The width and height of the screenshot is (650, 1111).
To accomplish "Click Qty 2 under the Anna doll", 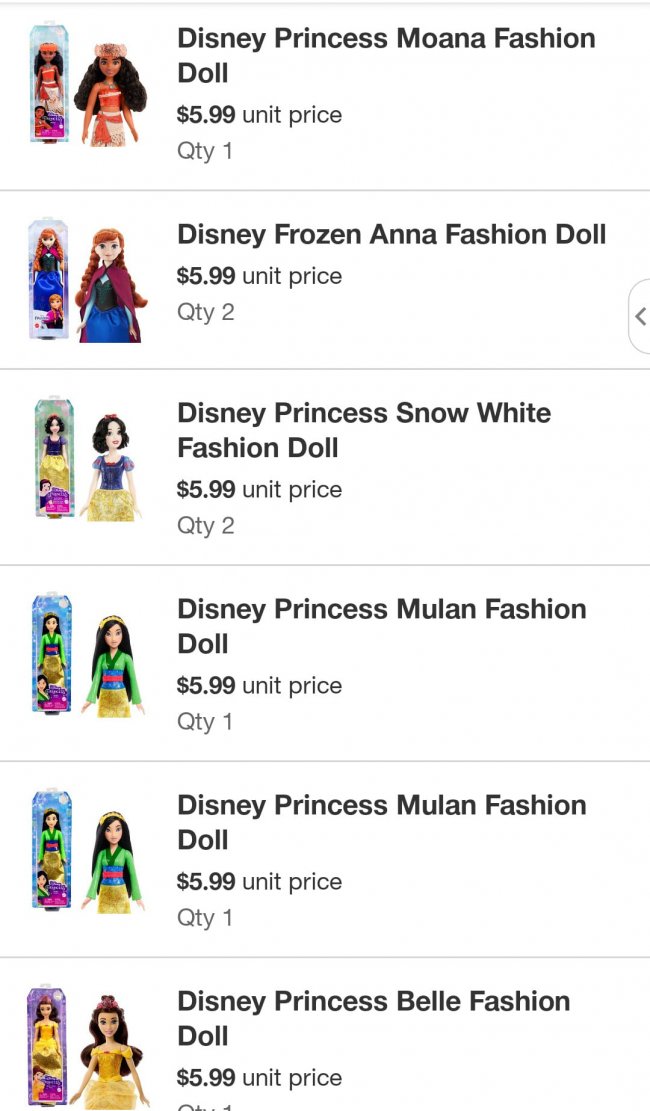I will (x=206, y=312).
